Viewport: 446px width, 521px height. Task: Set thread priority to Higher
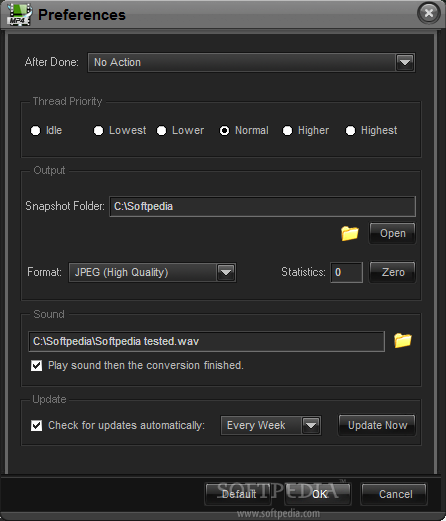(x=287, y=130)
